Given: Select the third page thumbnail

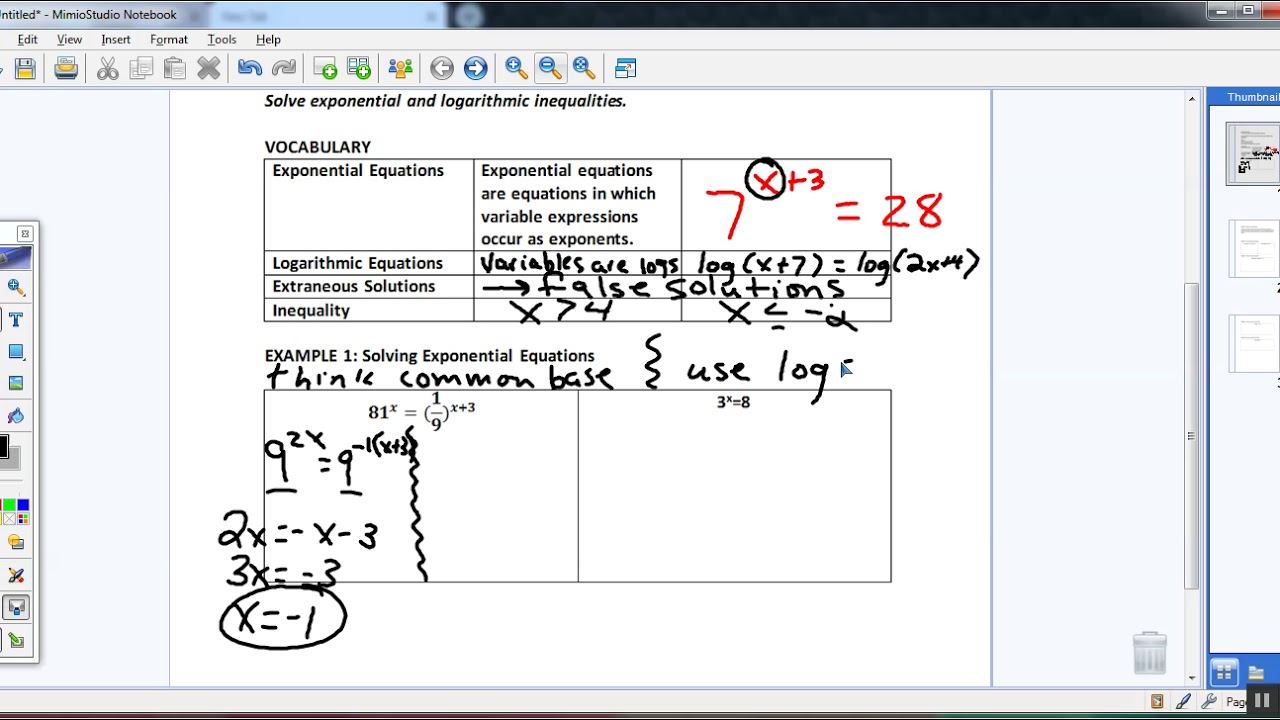Looking at the screenshot, I should point(1255,343).
